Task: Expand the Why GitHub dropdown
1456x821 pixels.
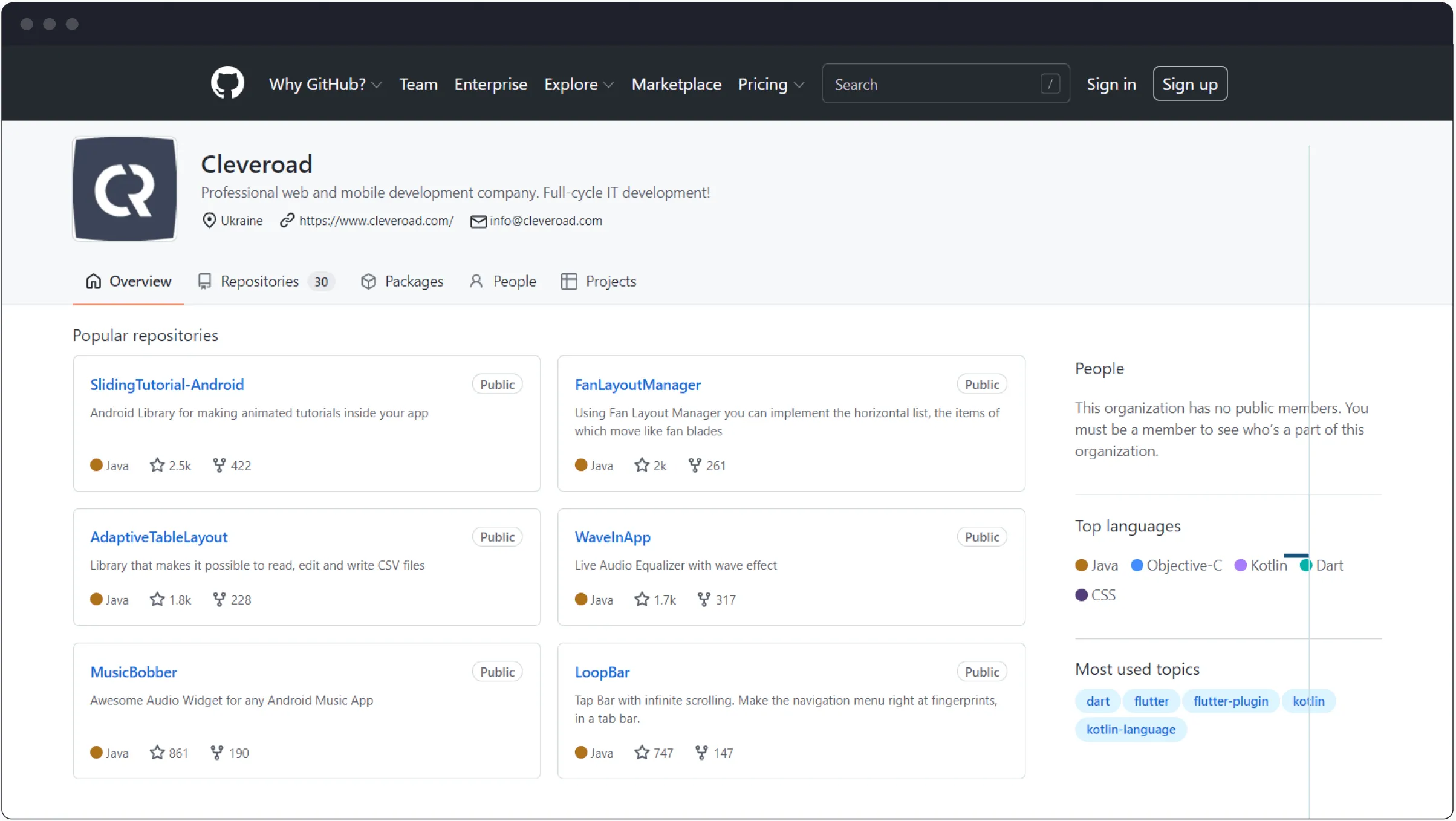Action: coord(325,84)
